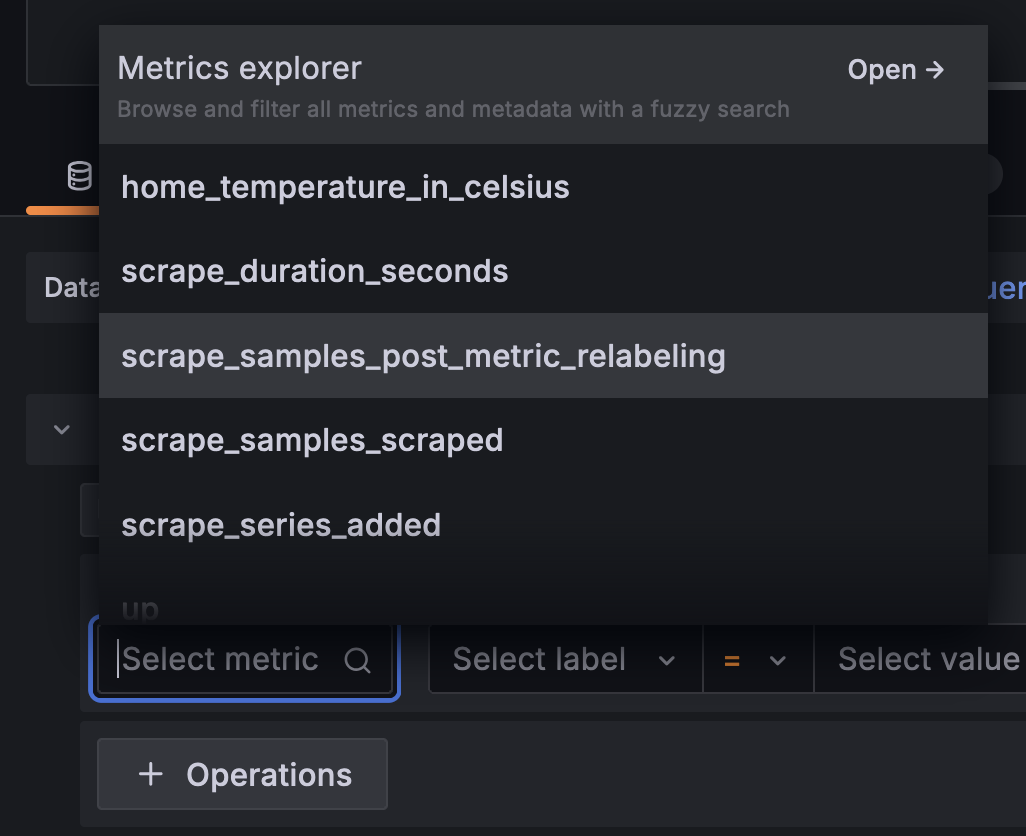Click the Metrics explorer header title
Screen dimensions: 1026x836
coord(239,69)
